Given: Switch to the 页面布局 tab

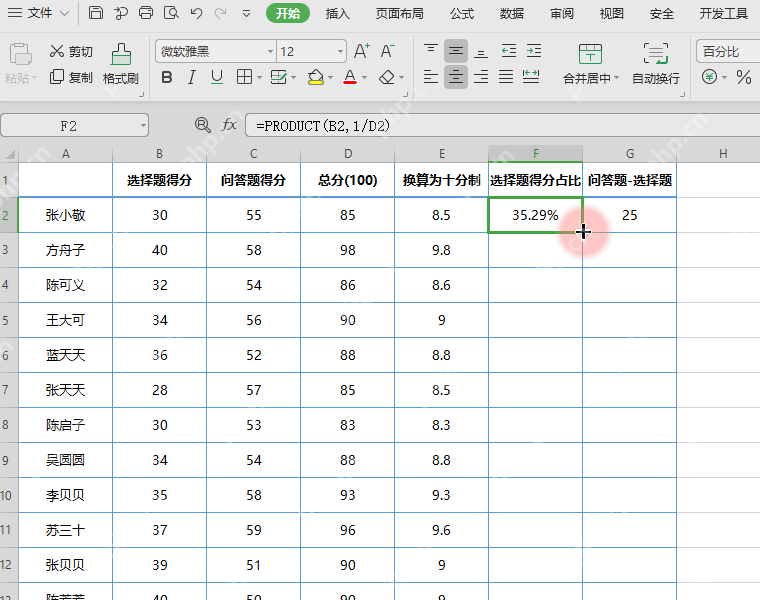Looking at the screenshot, I should [399, 14].
